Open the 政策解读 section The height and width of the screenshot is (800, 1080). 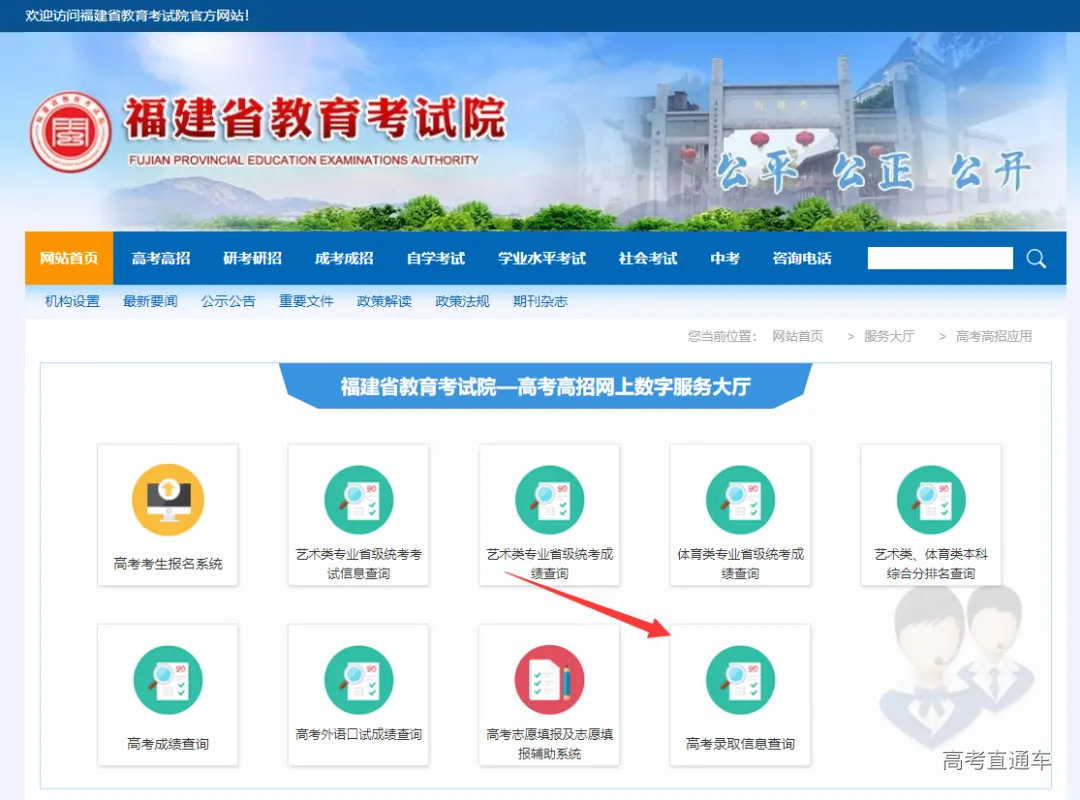pyautogui.click(x=384, y=301)
